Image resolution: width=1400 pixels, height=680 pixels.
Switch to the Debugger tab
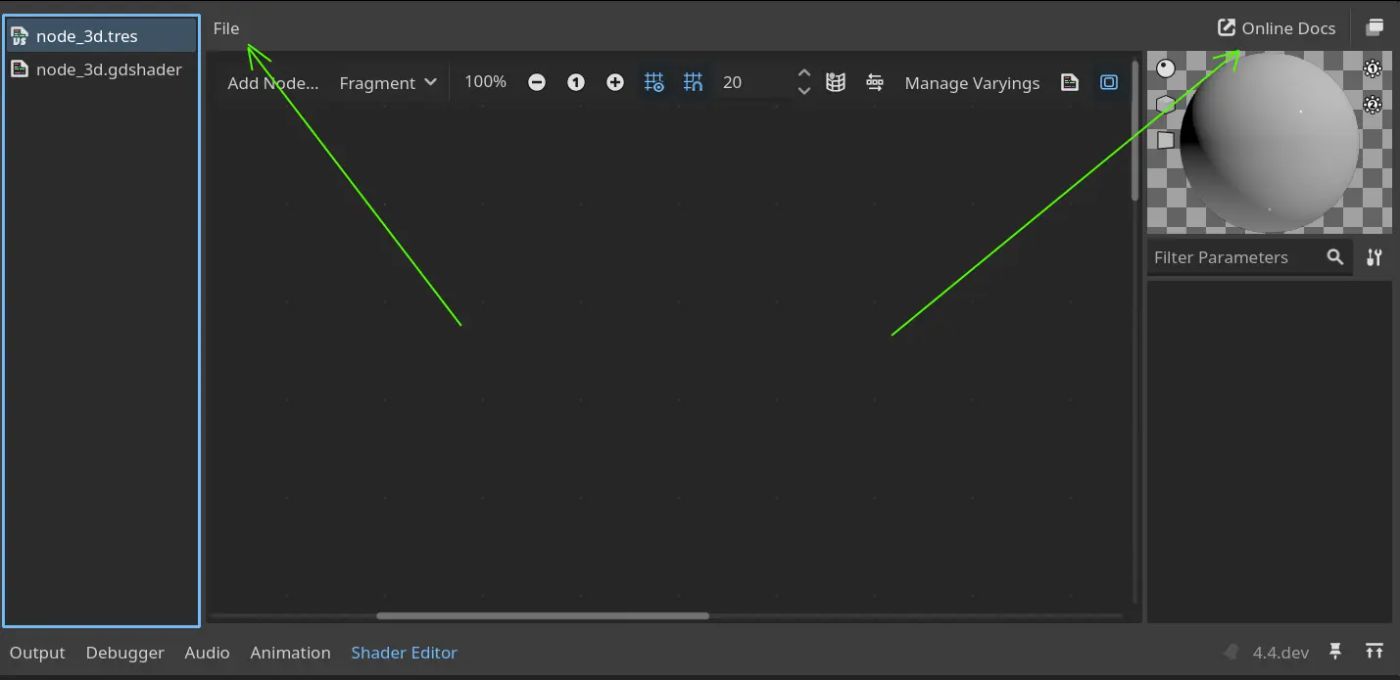click(x=125, y=652)
